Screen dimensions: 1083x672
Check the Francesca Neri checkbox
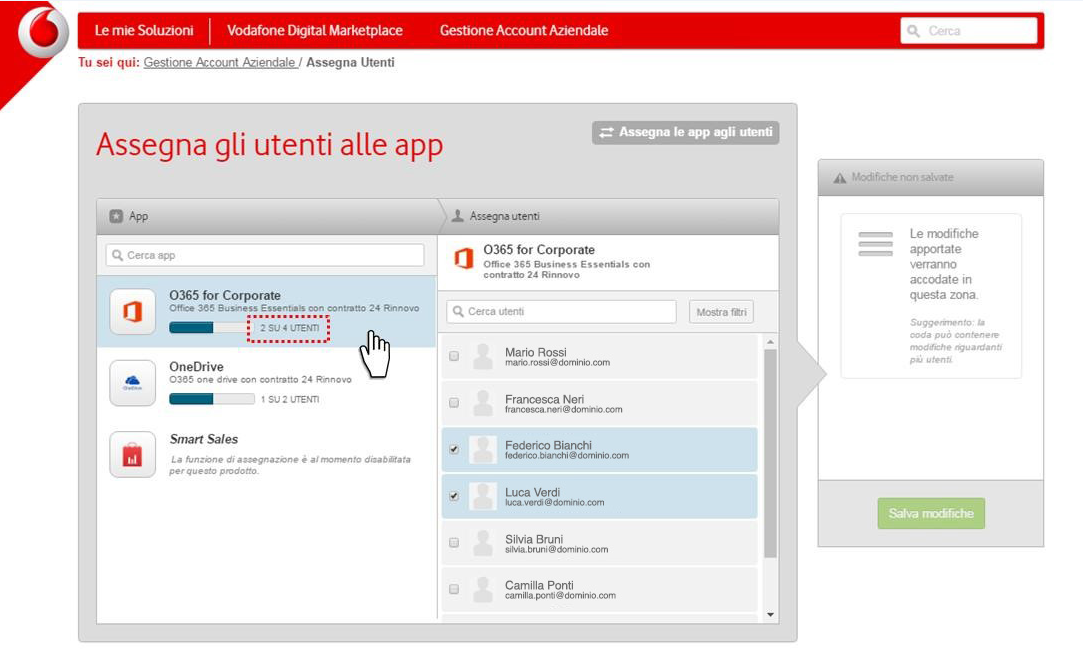coord(454,403)
